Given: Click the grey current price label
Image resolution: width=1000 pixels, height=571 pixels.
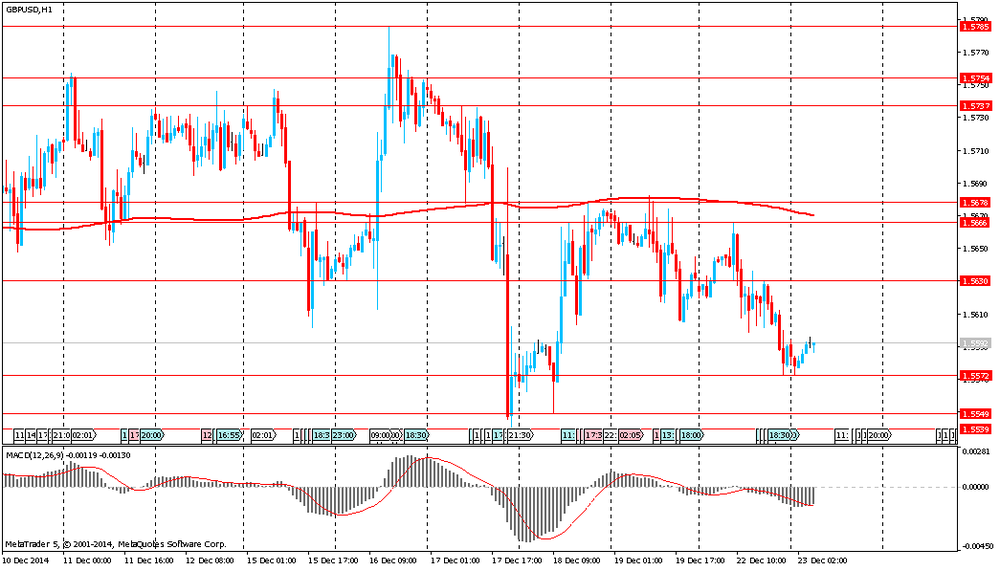Looking at the screenshot, I should click(x=975, y=343).
